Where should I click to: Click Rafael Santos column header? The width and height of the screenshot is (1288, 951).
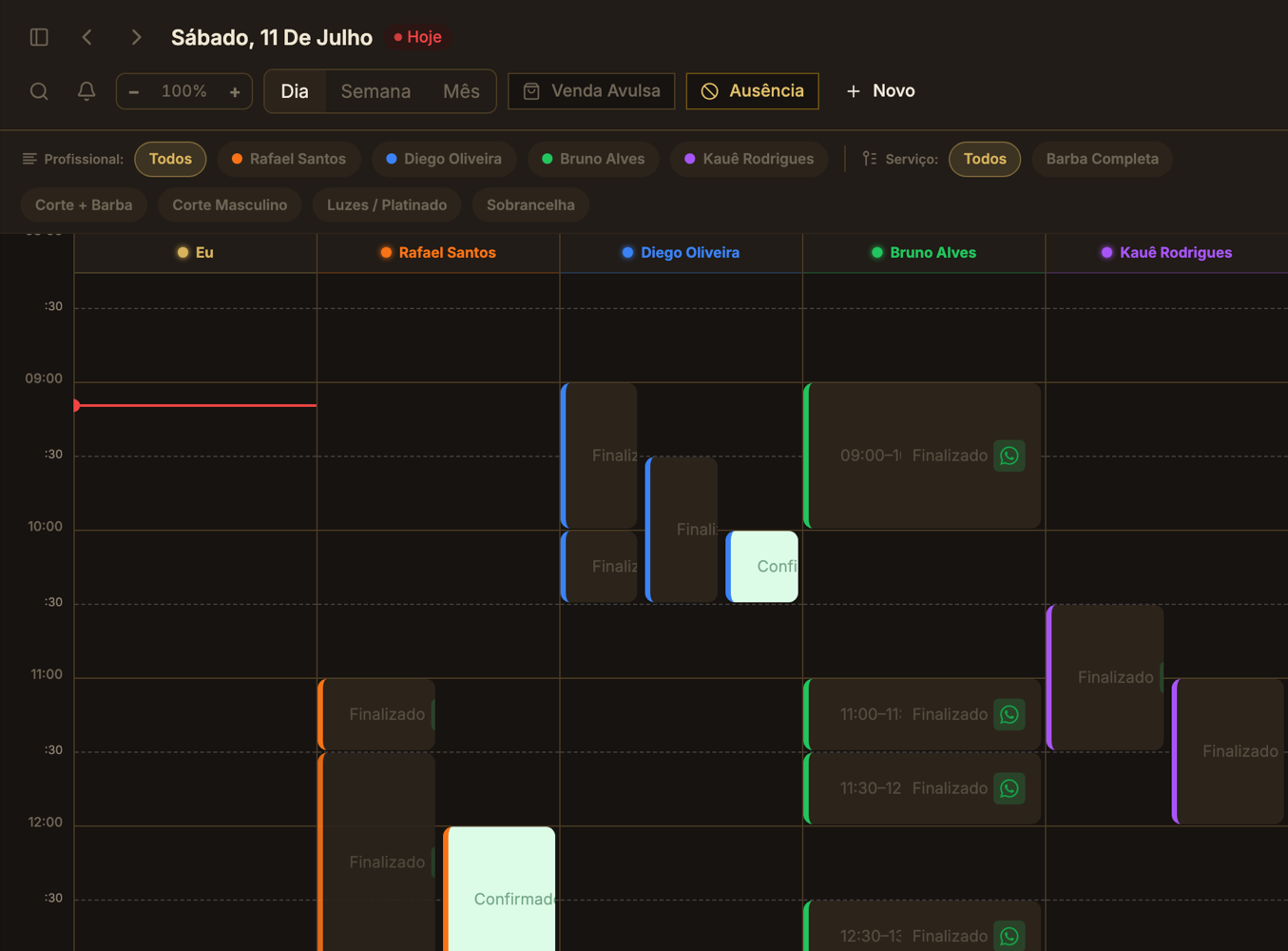[438, 253]
